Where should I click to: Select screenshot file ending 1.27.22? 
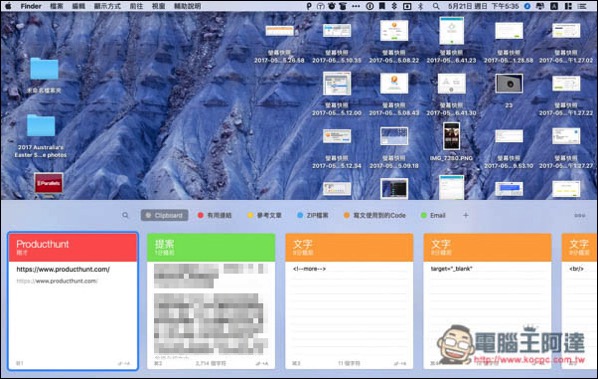(566, 95)
